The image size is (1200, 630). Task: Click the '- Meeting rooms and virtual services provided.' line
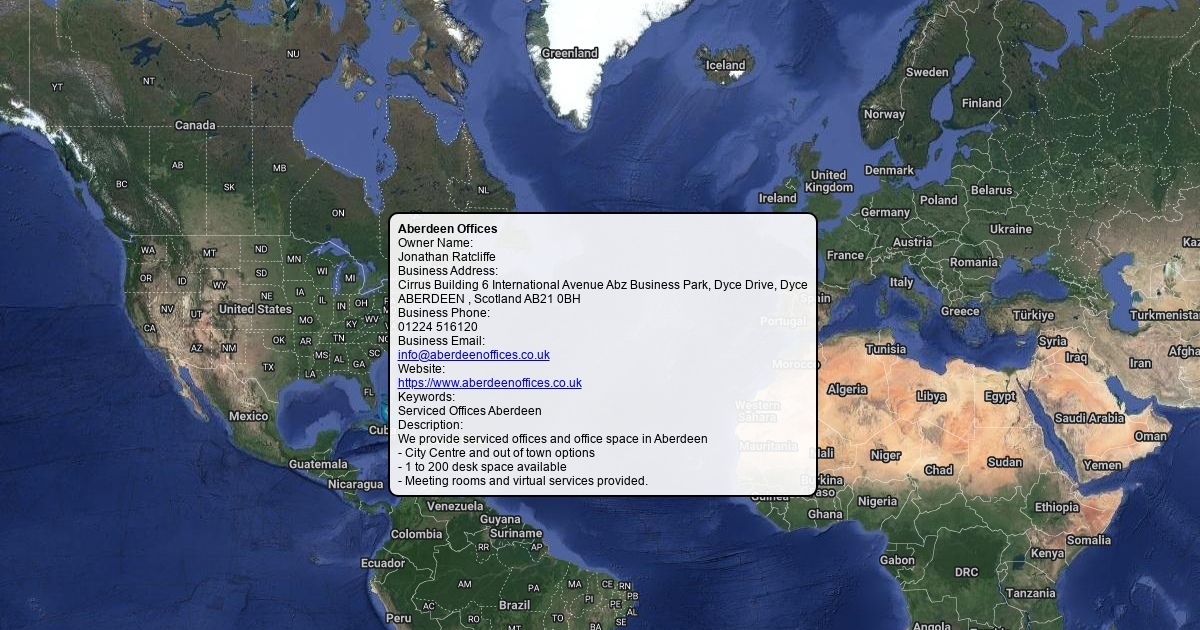point(523,481)
